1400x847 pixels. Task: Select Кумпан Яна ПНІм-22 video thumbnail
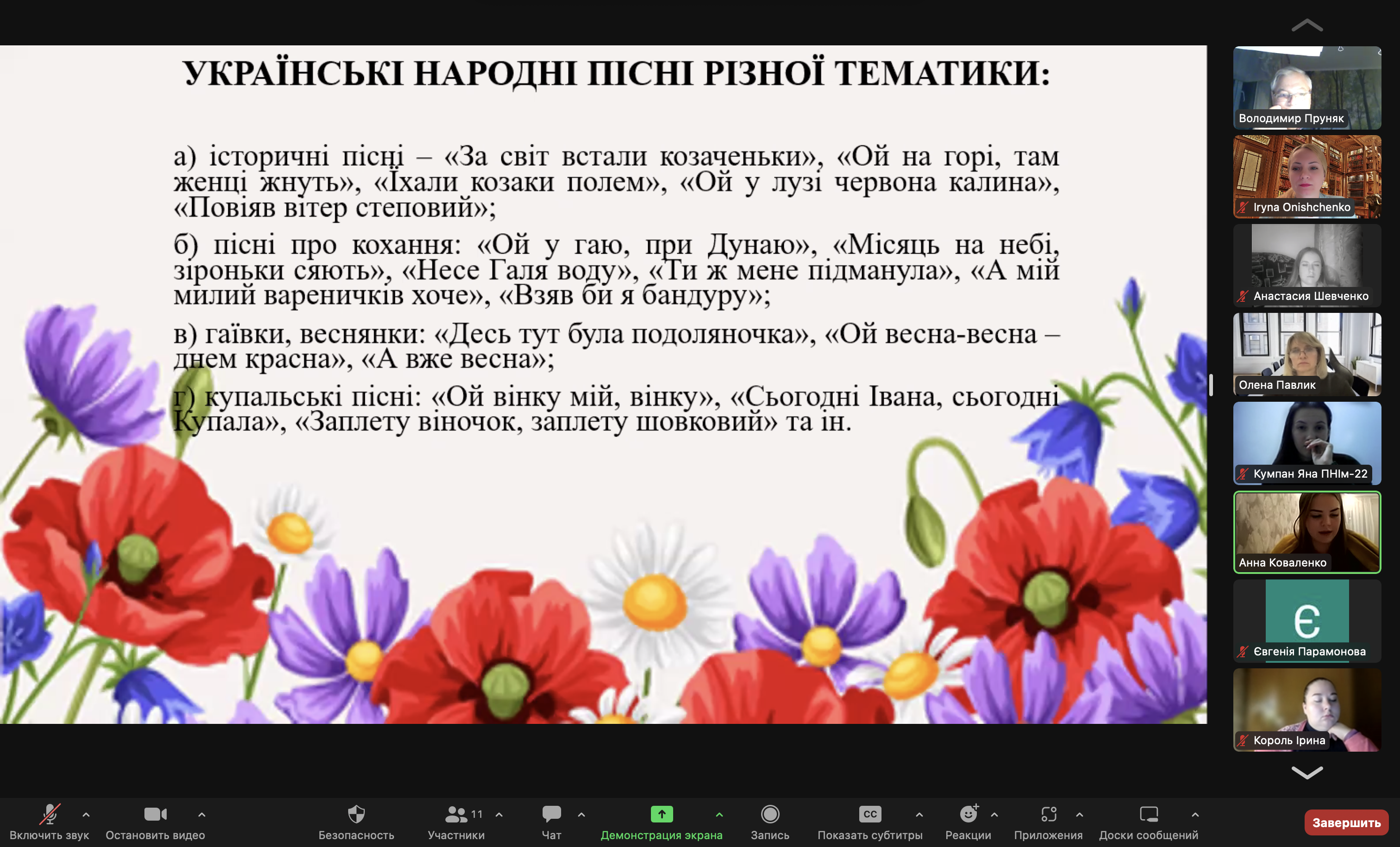point(1307,443)
